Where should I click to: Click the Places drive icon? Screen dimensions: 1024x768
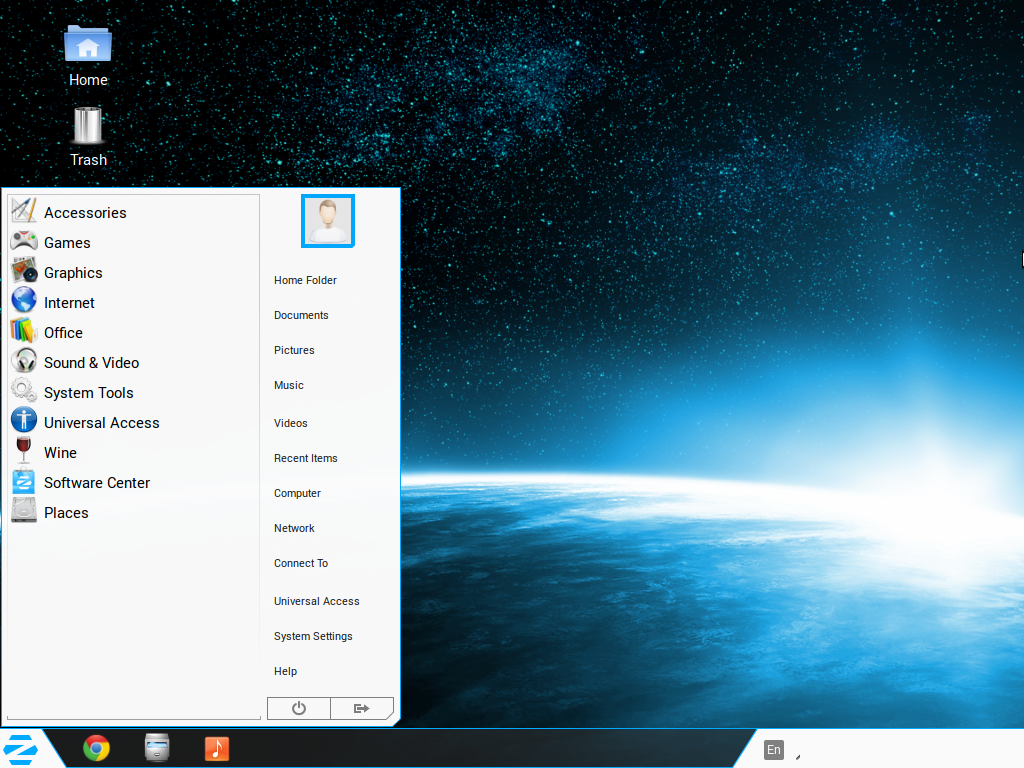click(24, 511)
